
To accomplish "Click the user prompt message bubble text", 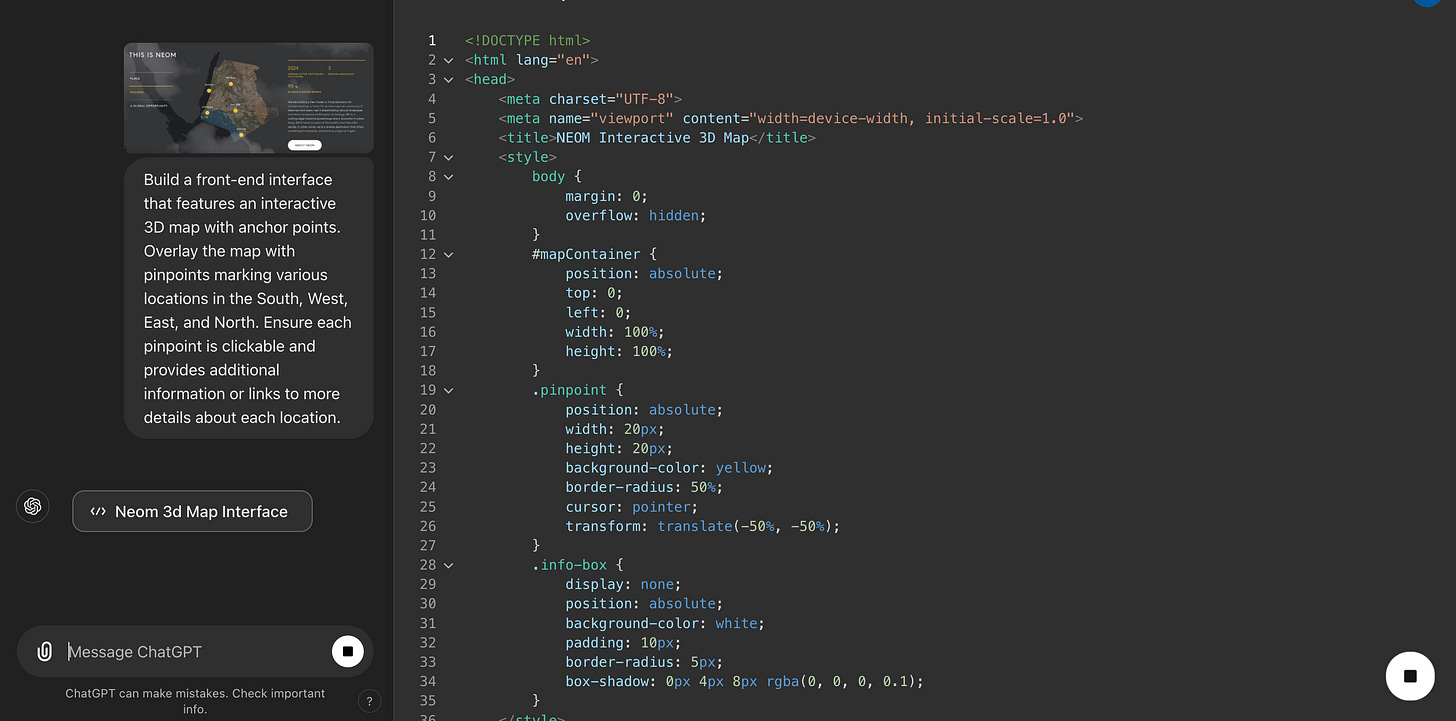I will pos(248,298).
